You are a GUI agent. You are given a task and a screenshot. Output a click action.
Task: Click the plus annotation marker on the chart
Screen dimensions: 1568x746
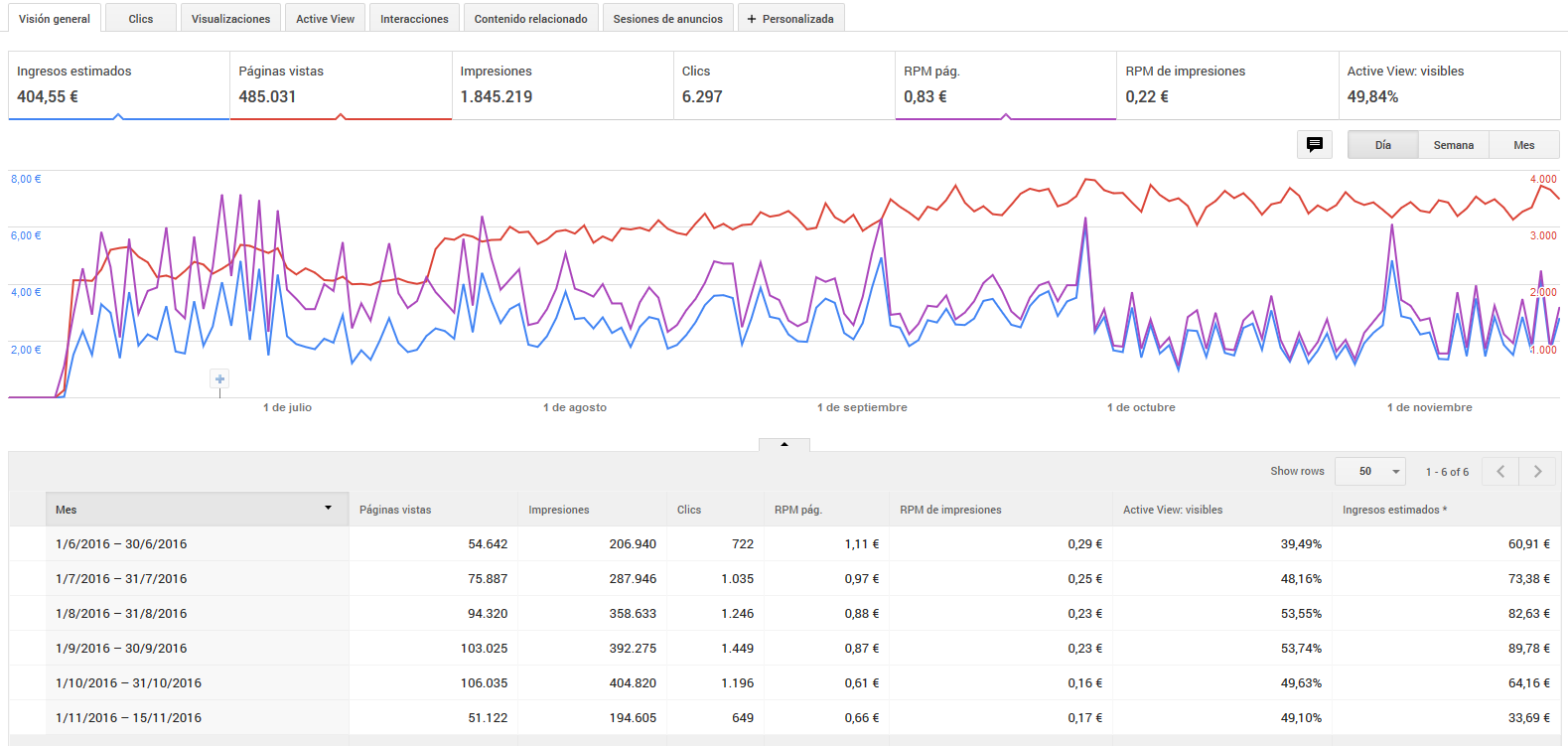tap(220, 379)
